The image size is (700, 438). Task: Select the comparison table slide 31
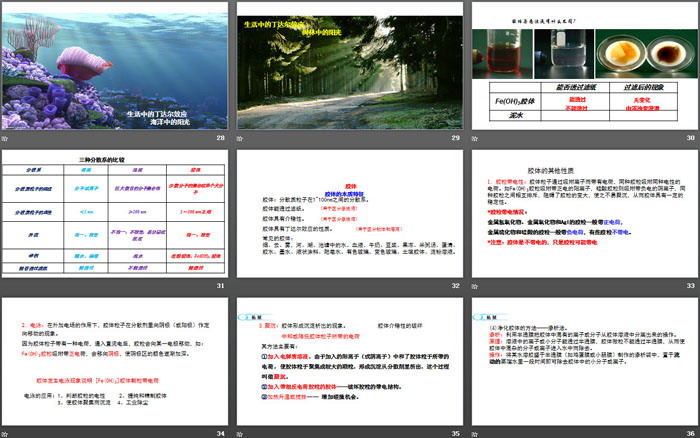pos(115,212)
